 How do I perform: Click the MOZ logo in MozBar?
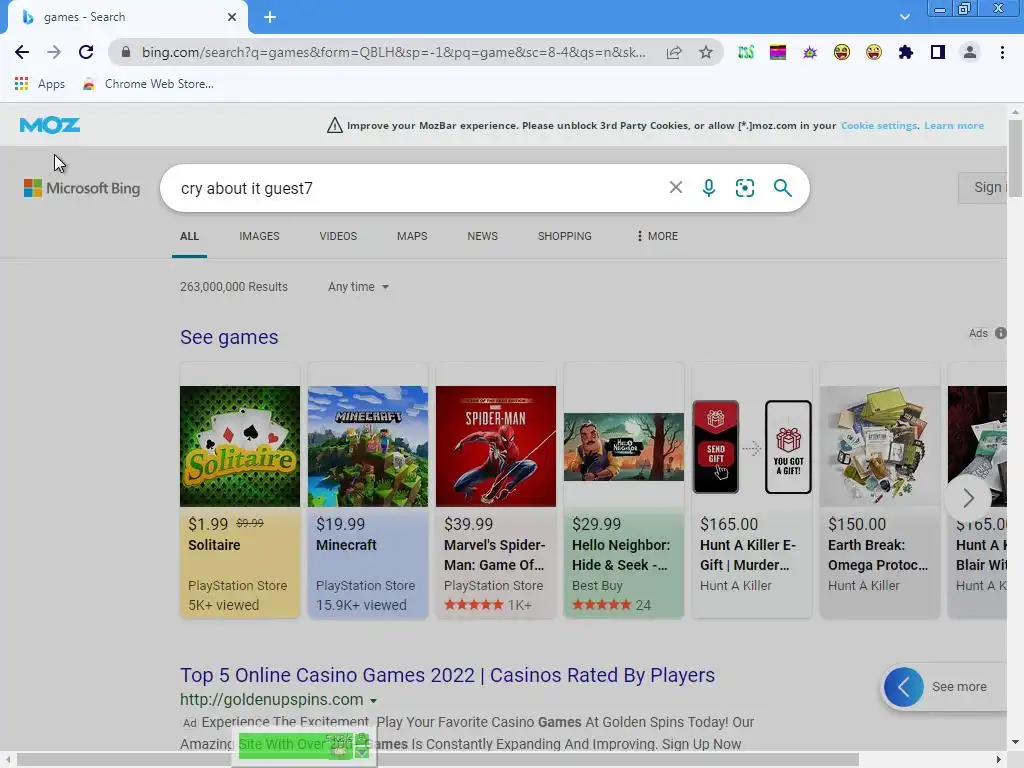click(50, 125)
